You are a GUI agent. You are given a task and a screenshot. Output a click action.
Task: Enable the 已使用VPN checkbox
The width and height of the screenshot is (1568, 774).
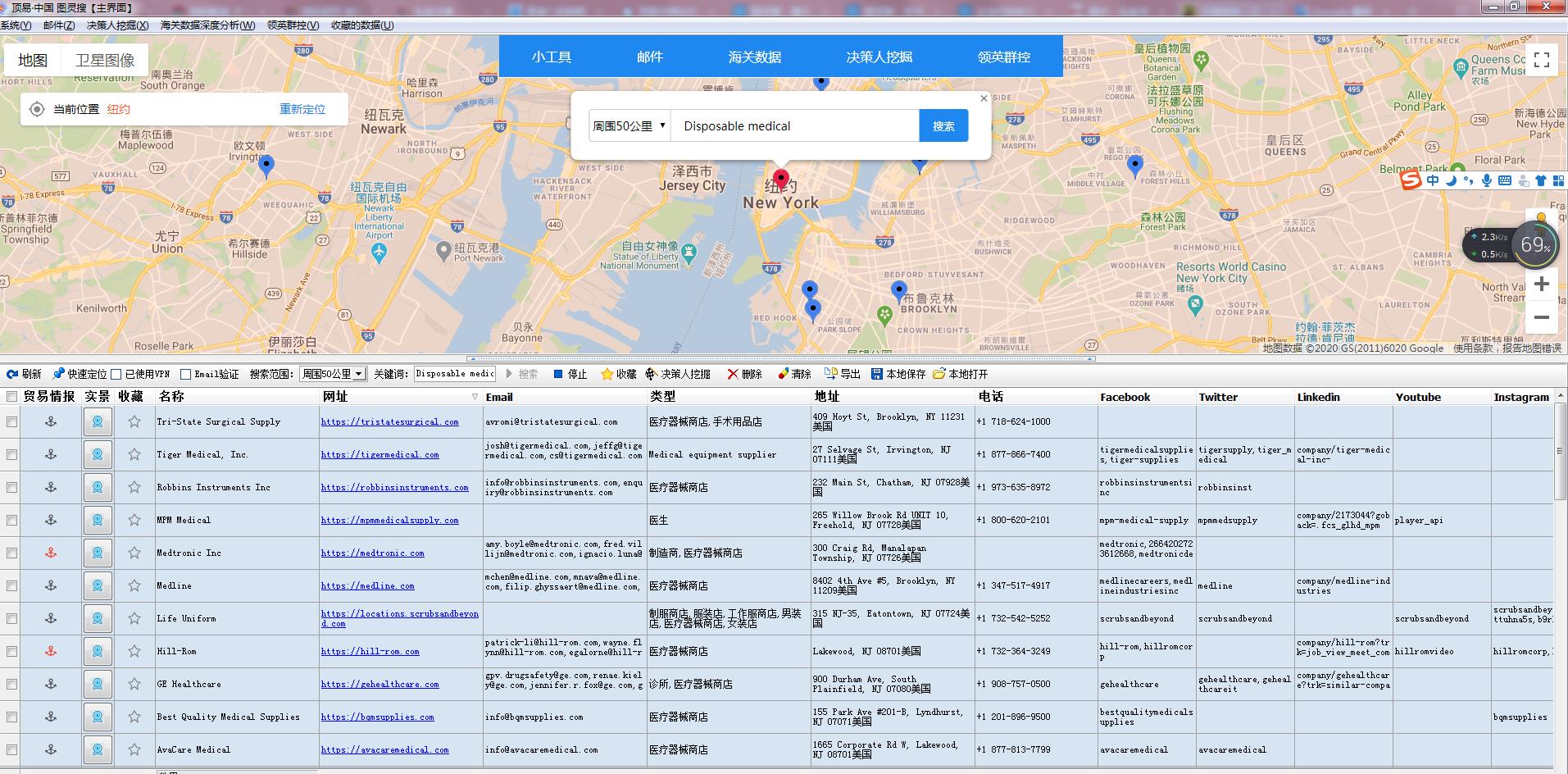116,375
